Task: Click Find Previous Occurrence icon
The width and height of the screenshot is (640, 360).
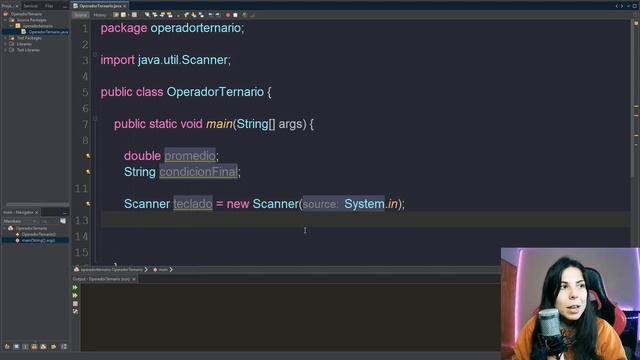Action: [154, 15]
